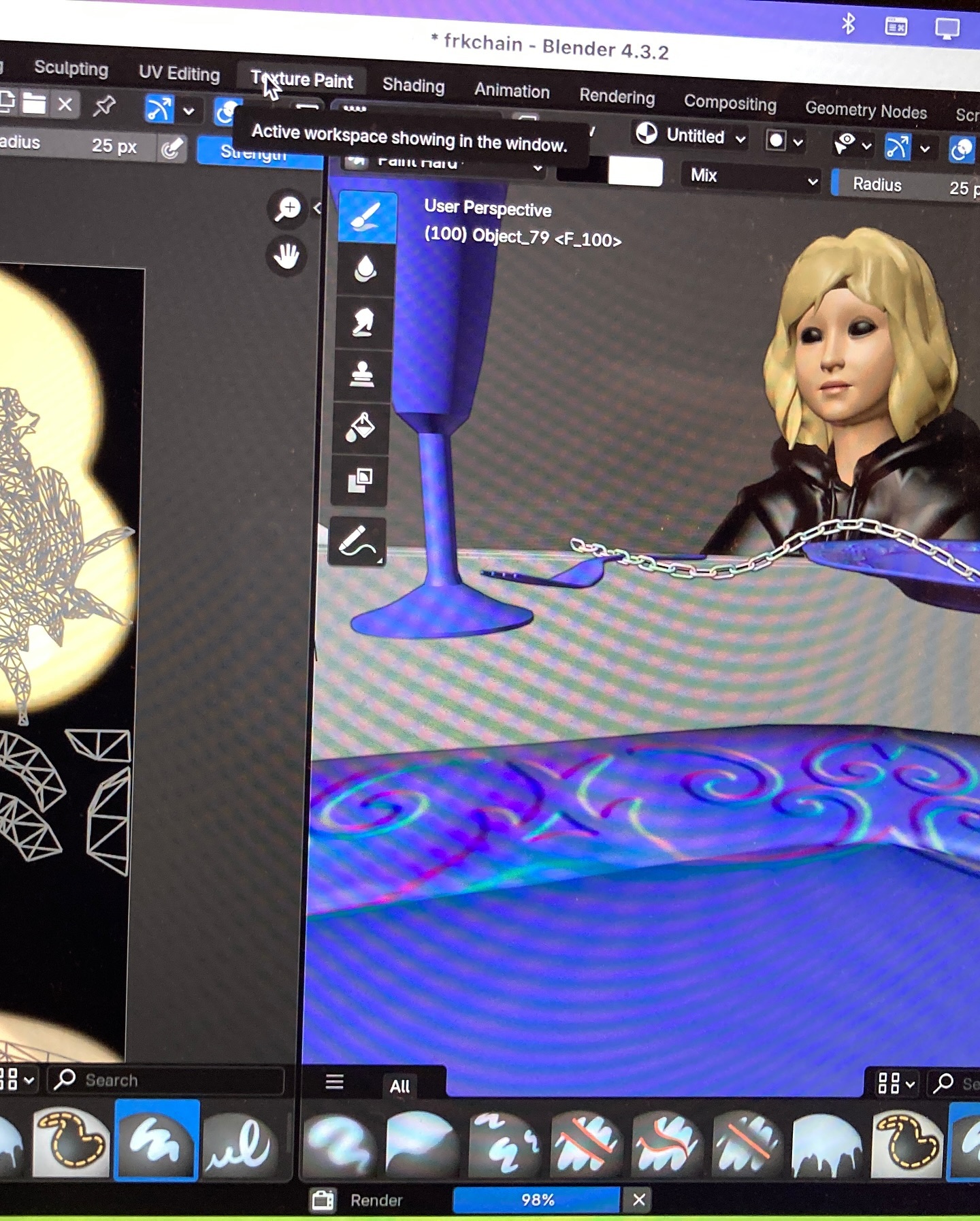Select the All catalog tab in the asset shelf
The image size is (980, 1221).
point(400,1086)
